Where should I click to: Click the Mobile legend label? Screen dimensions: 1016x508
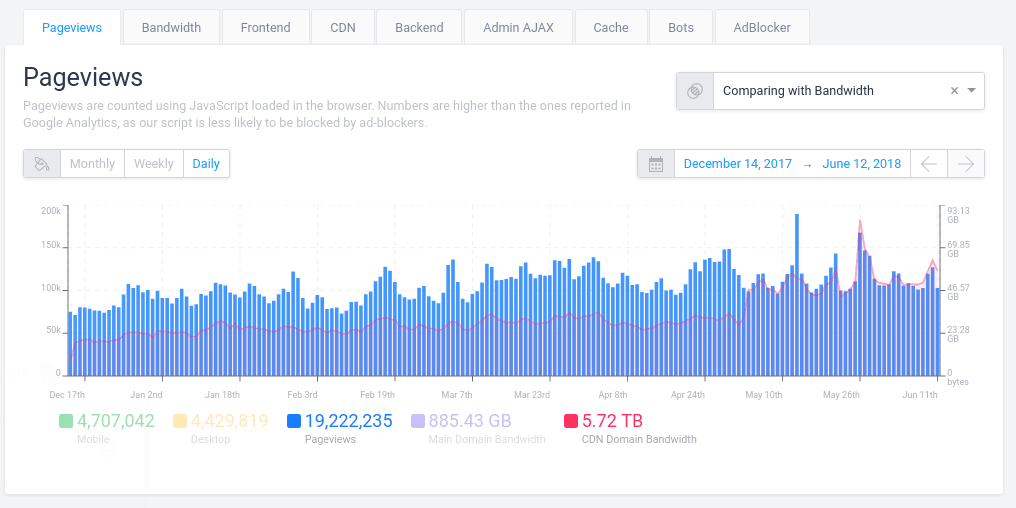93,439
